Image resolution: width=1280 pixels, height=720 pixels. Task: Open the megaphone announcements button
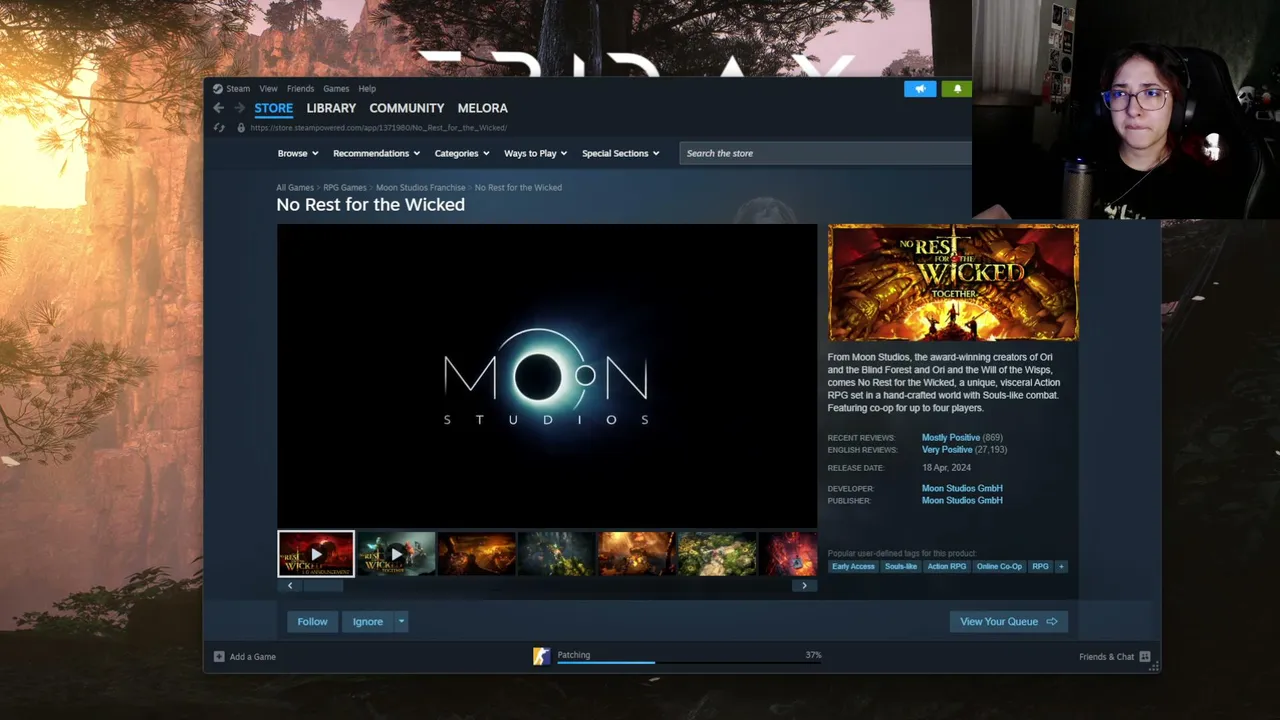point(920,89)
